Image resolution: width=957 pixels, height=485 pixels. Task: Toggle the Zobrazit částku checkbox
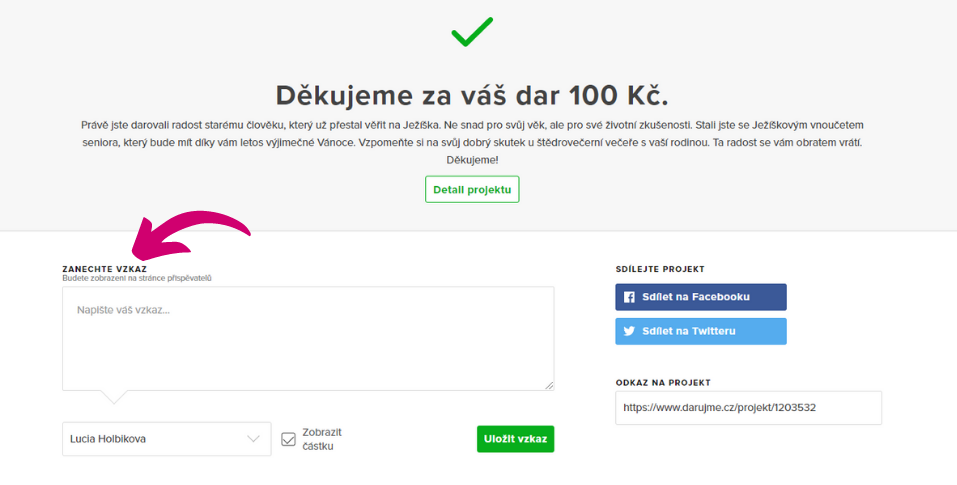pyautogui.click(x=289, y=439)
